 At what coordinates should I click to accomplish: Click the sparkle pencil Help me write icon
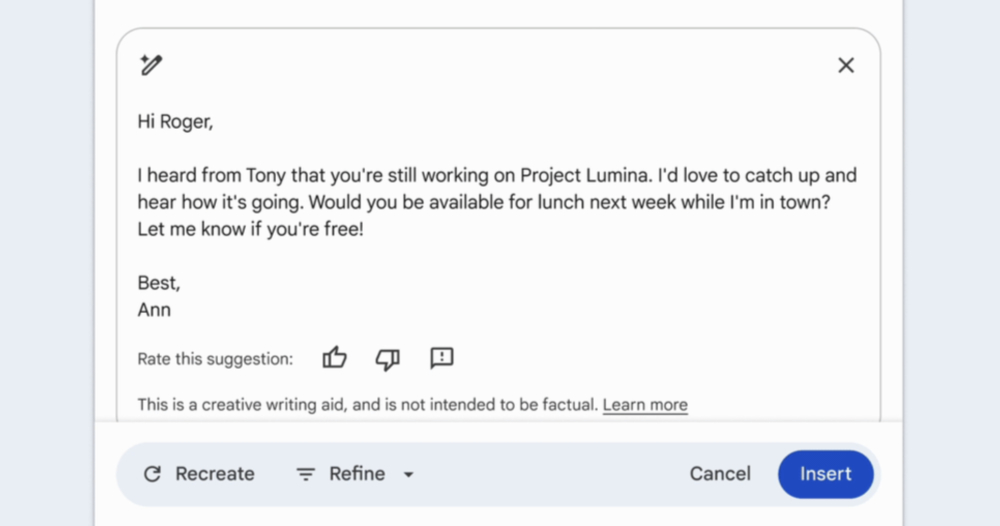[x=151, y=64]
